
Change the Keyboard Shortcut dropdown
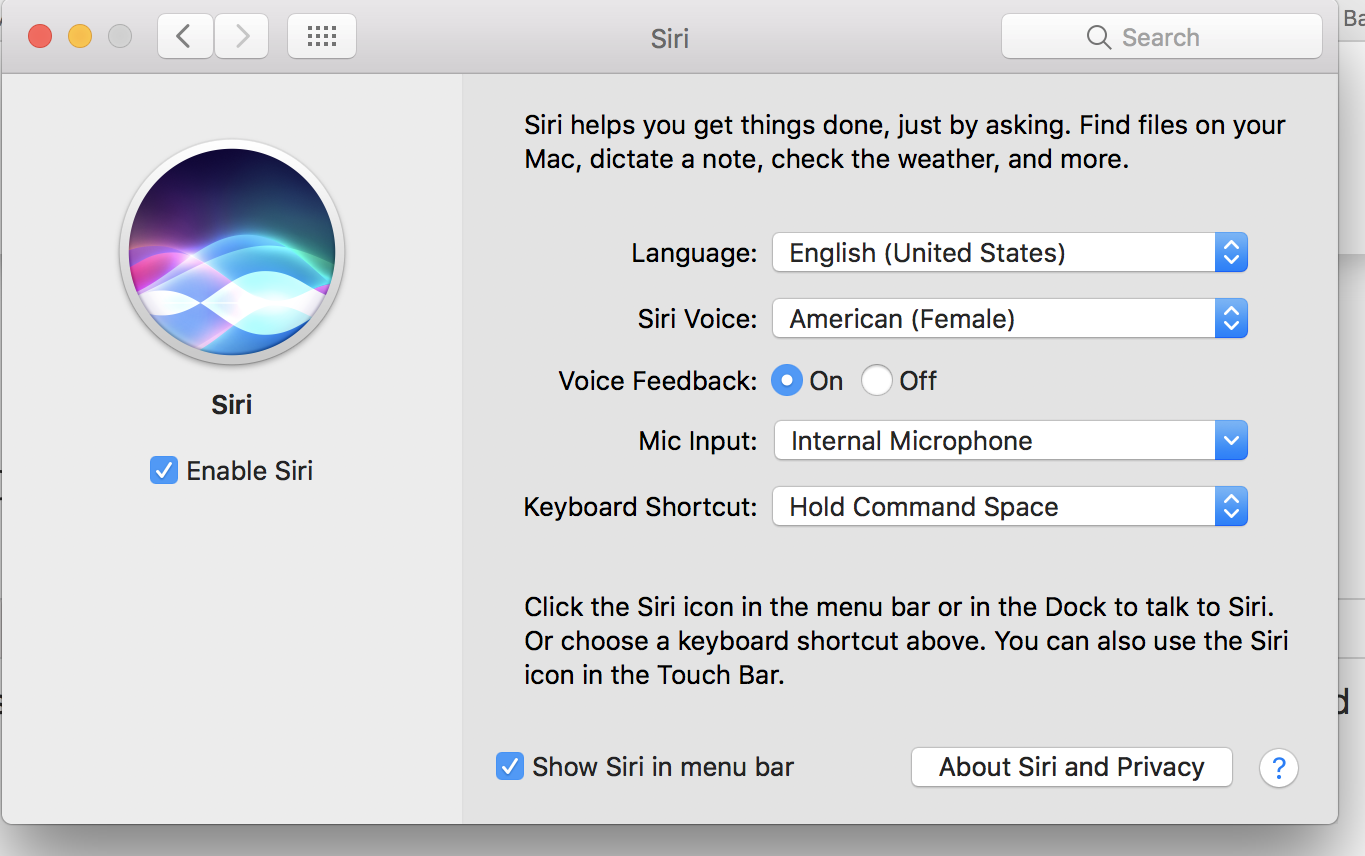click(x=1010, y=507)
